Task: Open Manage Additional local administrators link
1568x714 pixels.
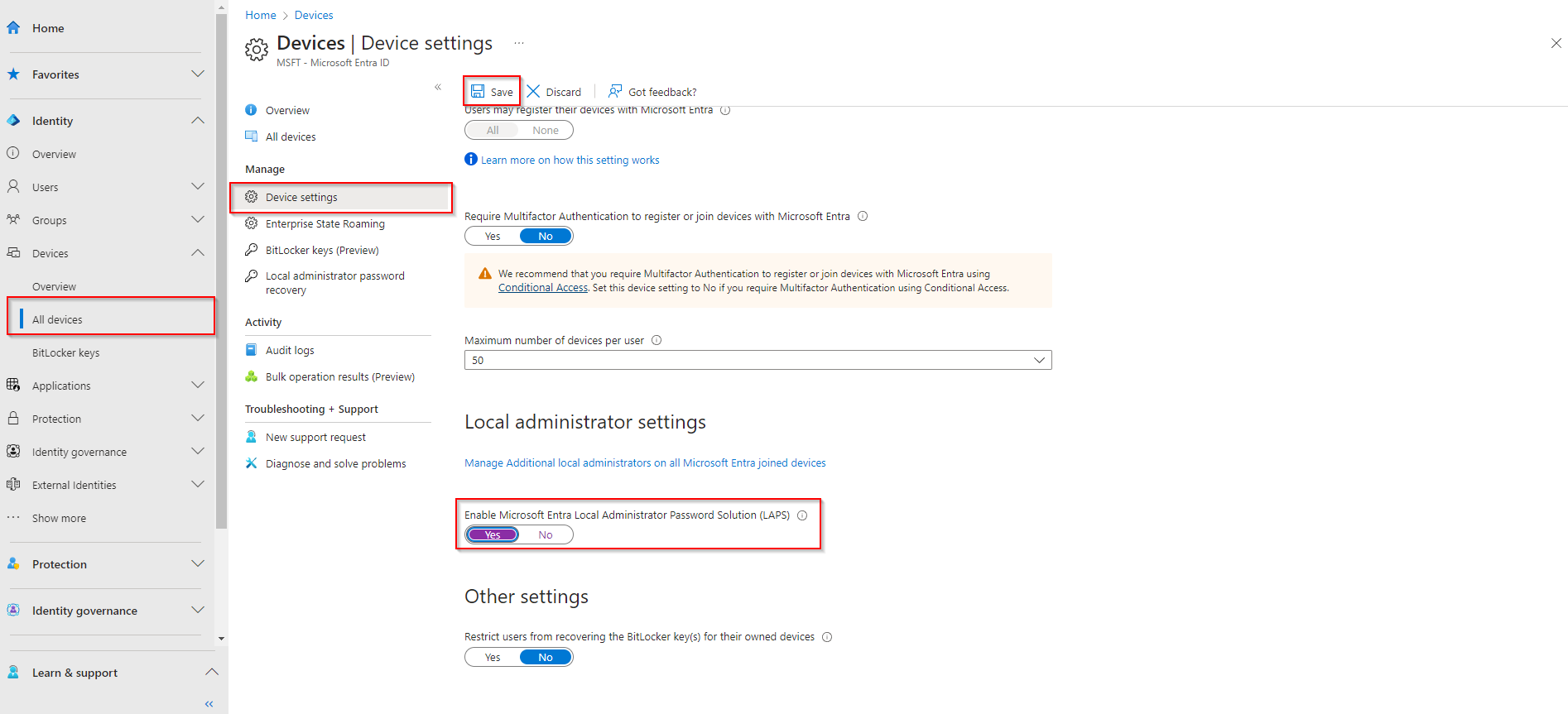Action: pos(645,462)
